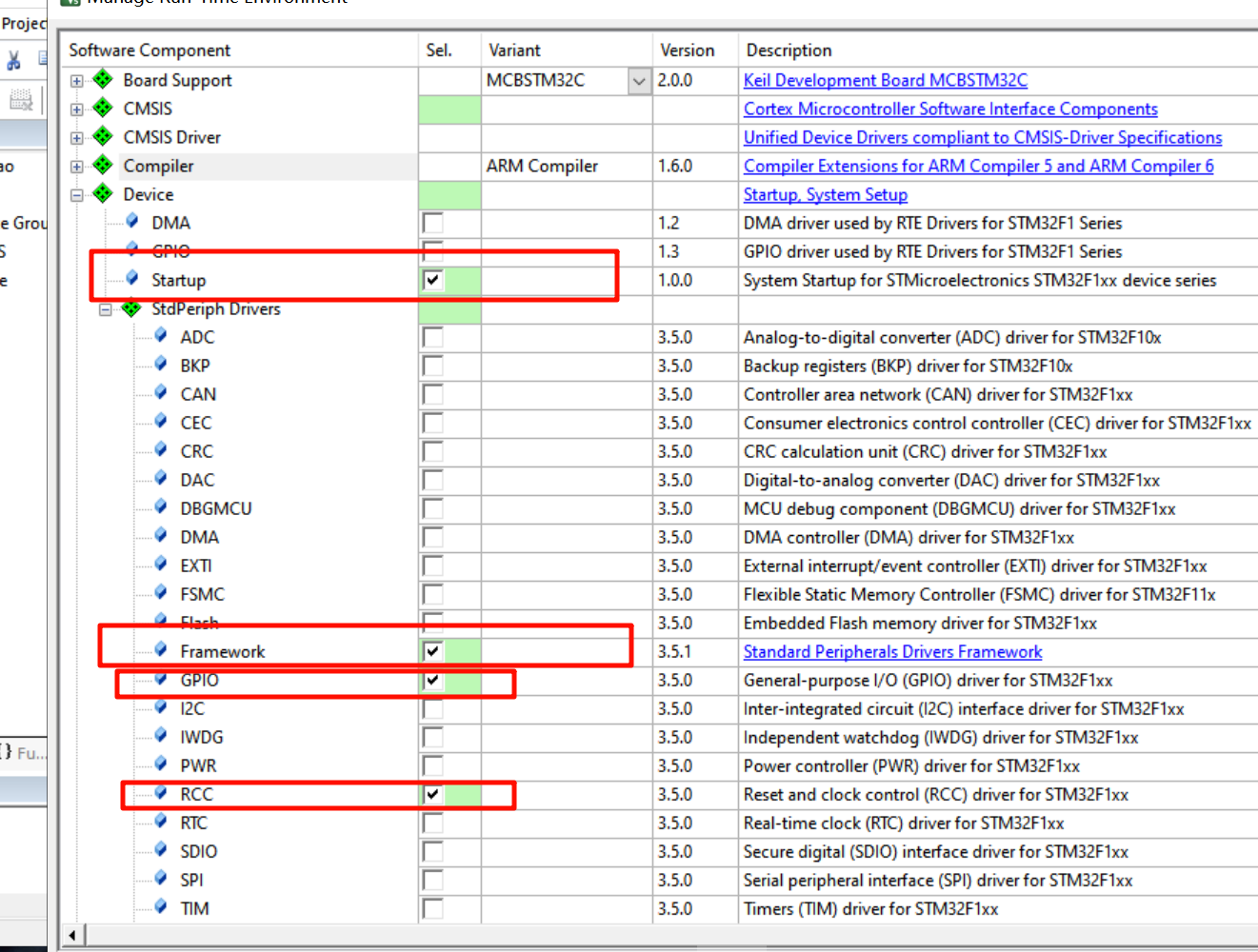Click the blue icon beside TIM

coord(161,906)
